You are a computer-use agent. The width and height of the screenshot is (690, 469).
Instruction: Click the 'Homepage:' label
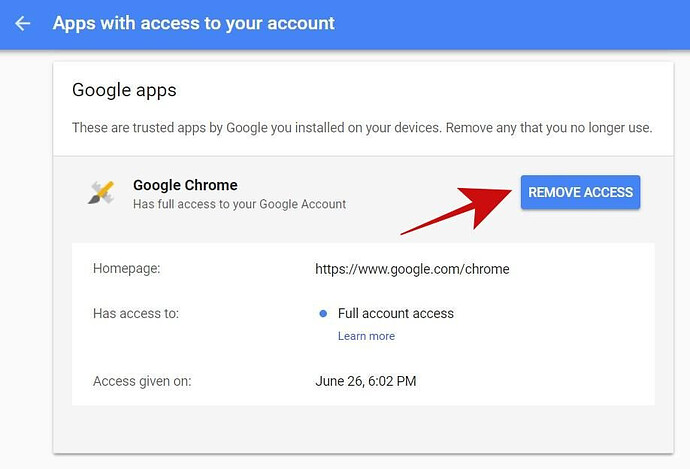pos(126,269)
